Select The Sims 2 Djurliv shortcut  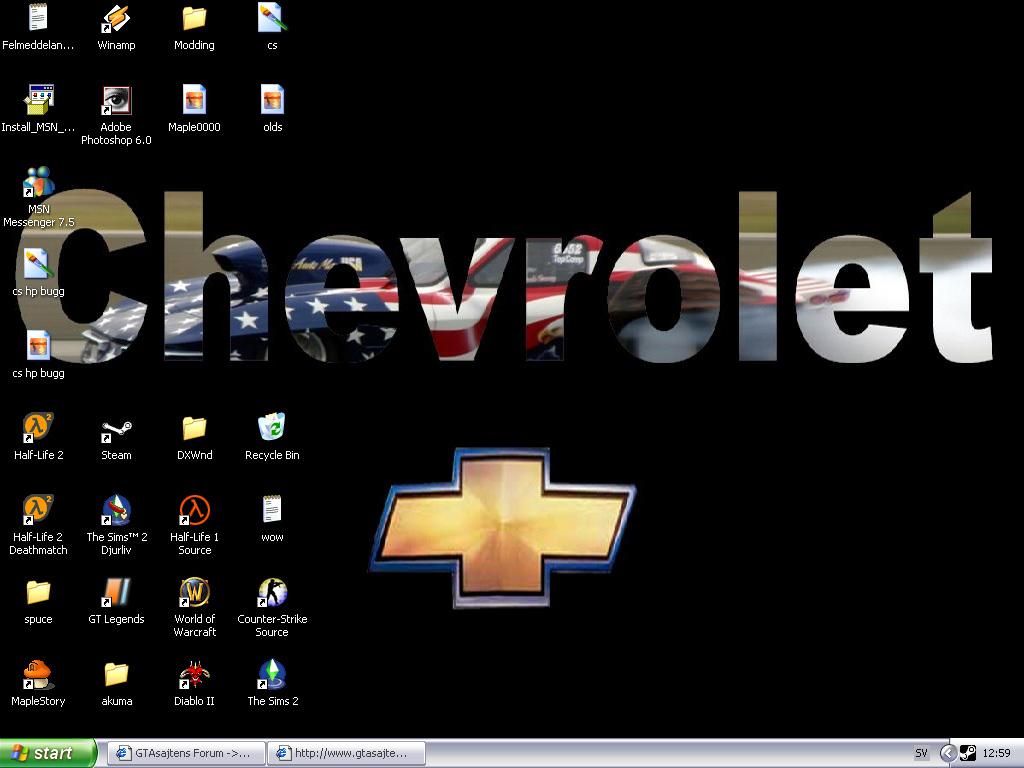[116, 510]
